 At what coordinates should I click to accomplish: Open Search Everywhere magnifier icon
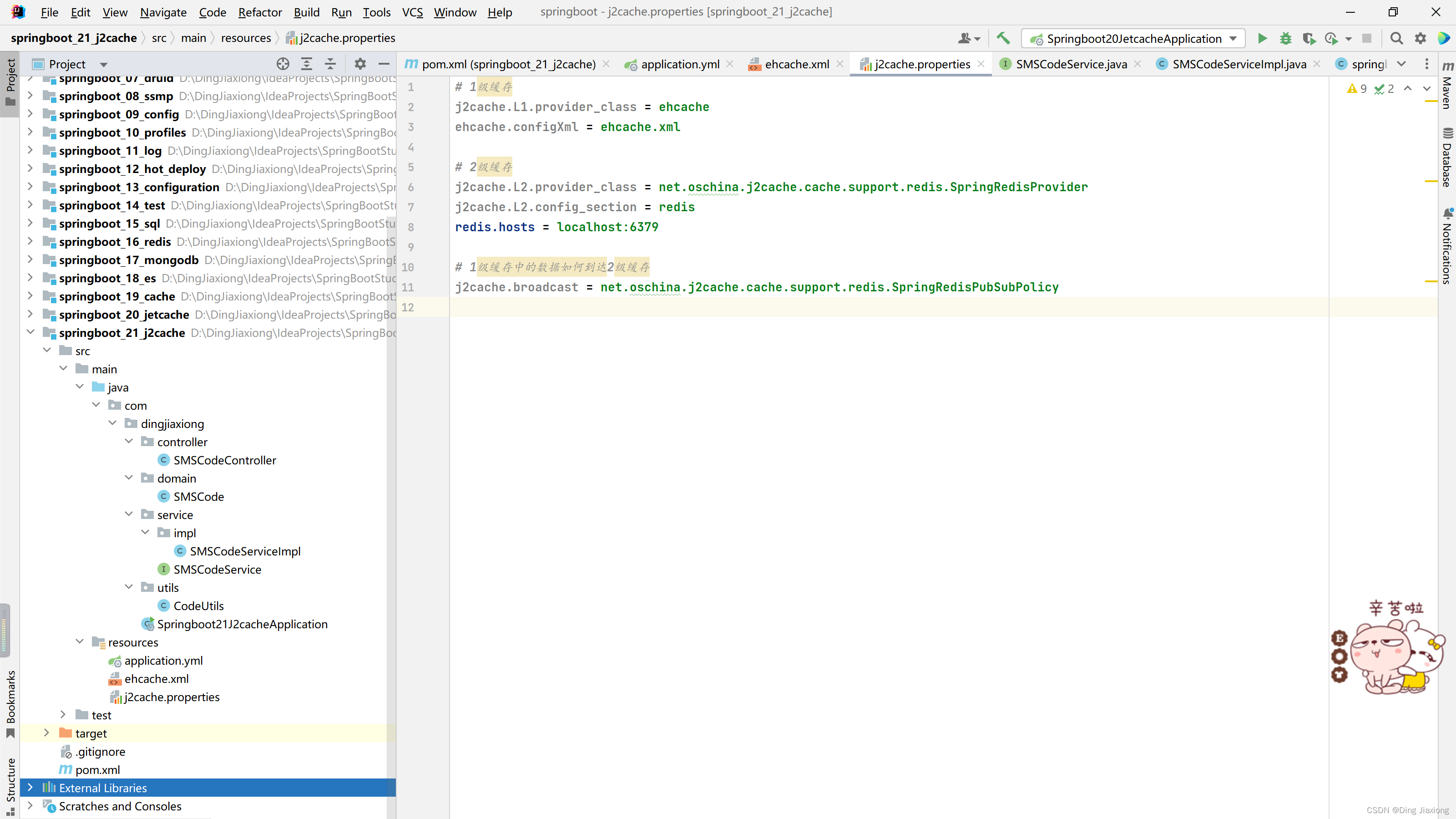coord(1397,38)
